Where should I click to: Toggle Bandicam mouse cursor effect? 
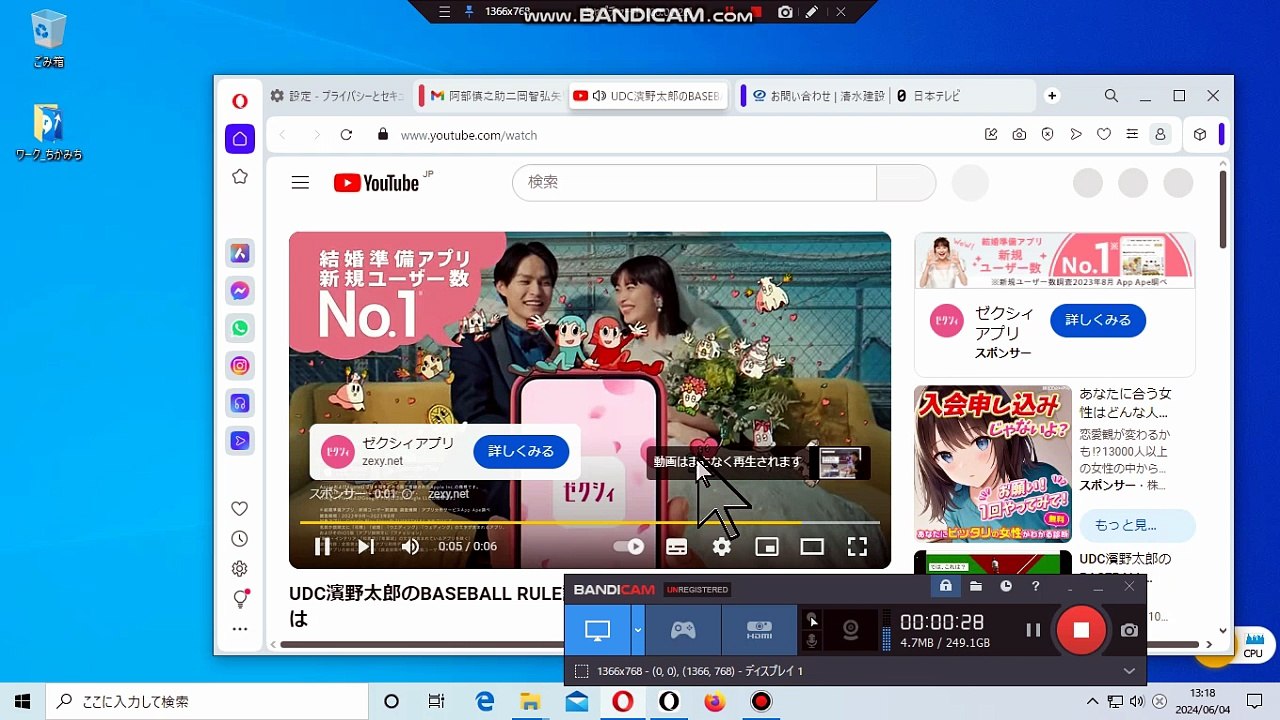(x=812, y=620)
